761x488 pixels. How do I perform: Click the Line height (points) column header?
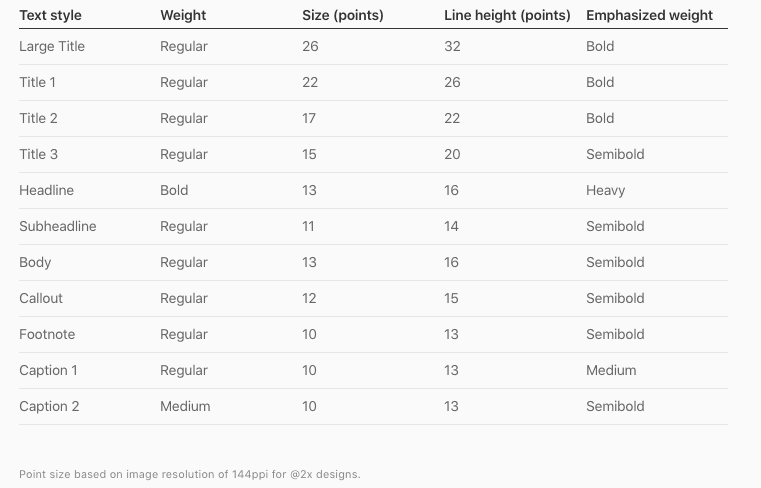tap(507, 15)
